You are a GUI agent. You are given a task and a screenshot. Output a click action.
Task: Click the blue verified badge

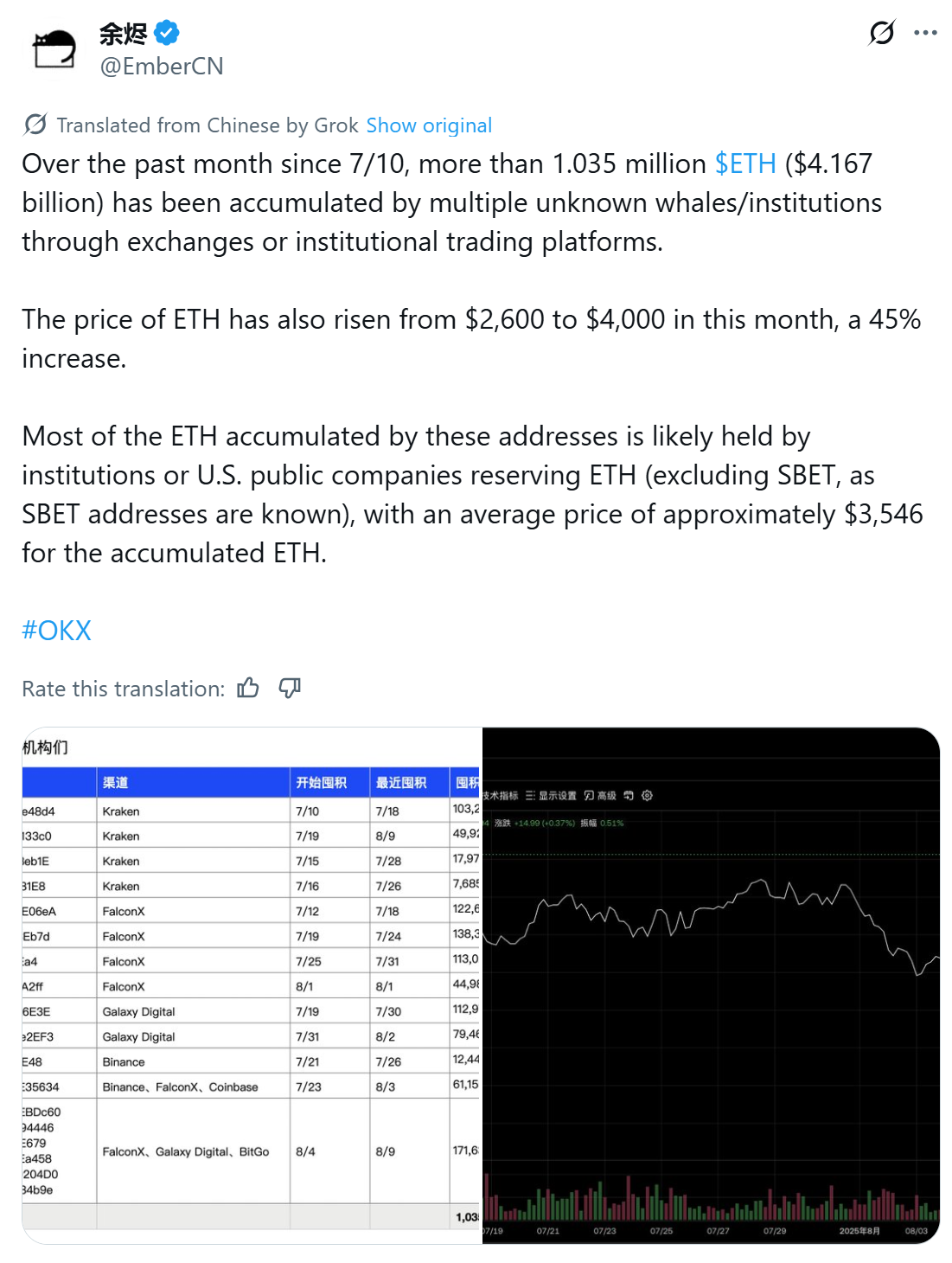point(167,33)
